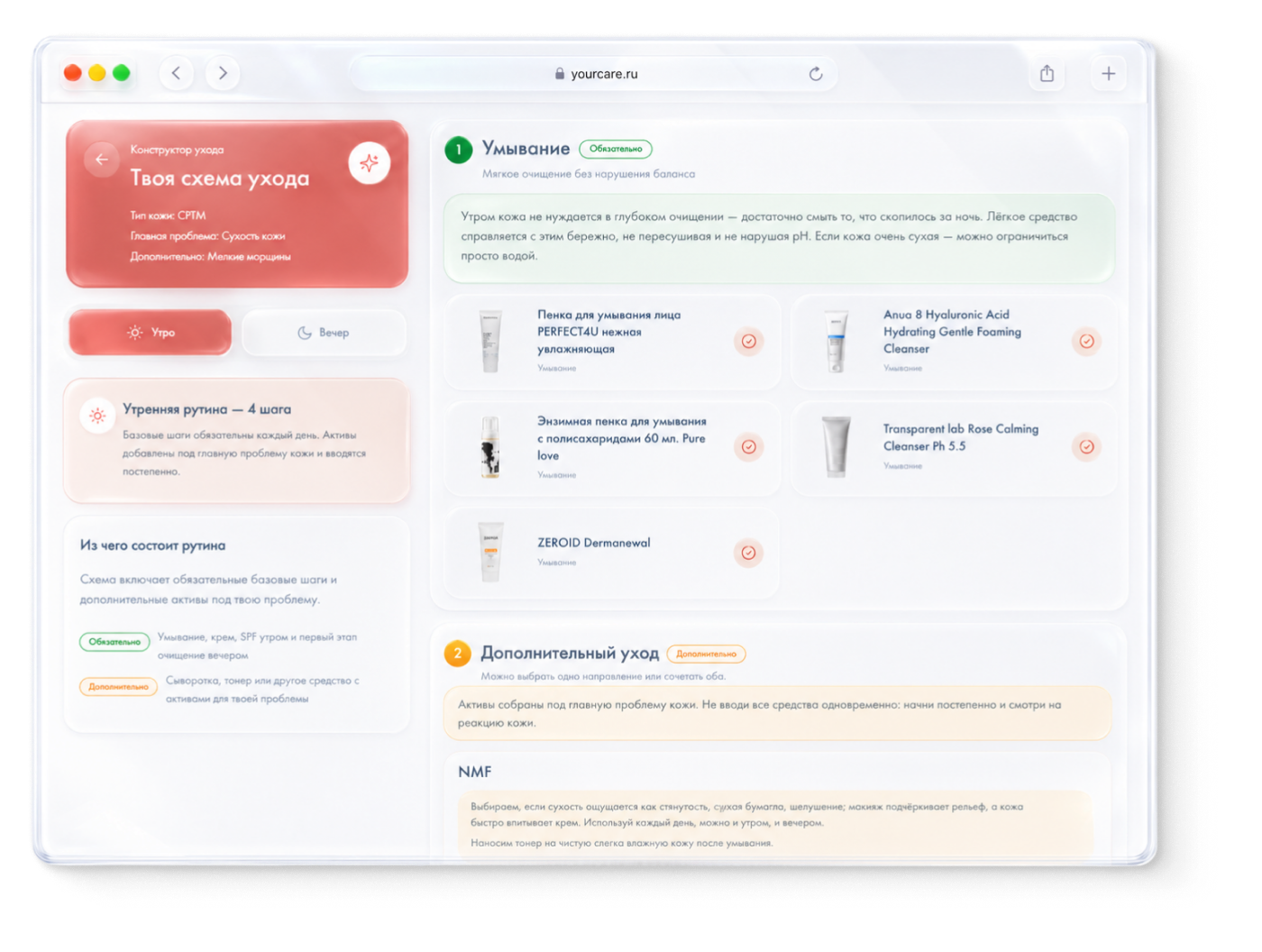The height and width of the screenshot is (952, 1262).
Task: Toggle checkmark for Anua 8 Hyaluronic Acid cleanser
Action: pos(1086,341)
